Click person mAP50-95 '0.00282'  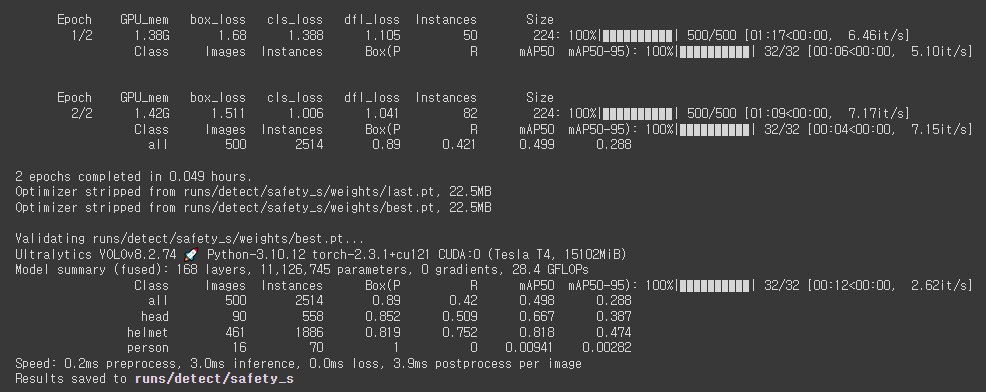(x=607, y=347)
